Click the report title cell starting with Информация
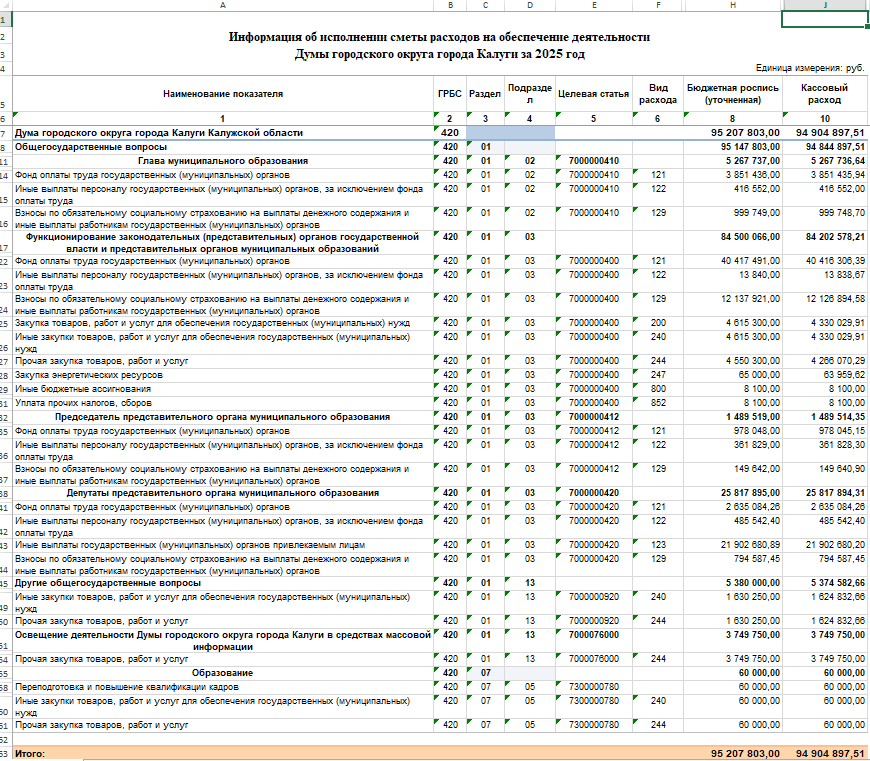 pos(439,37)
